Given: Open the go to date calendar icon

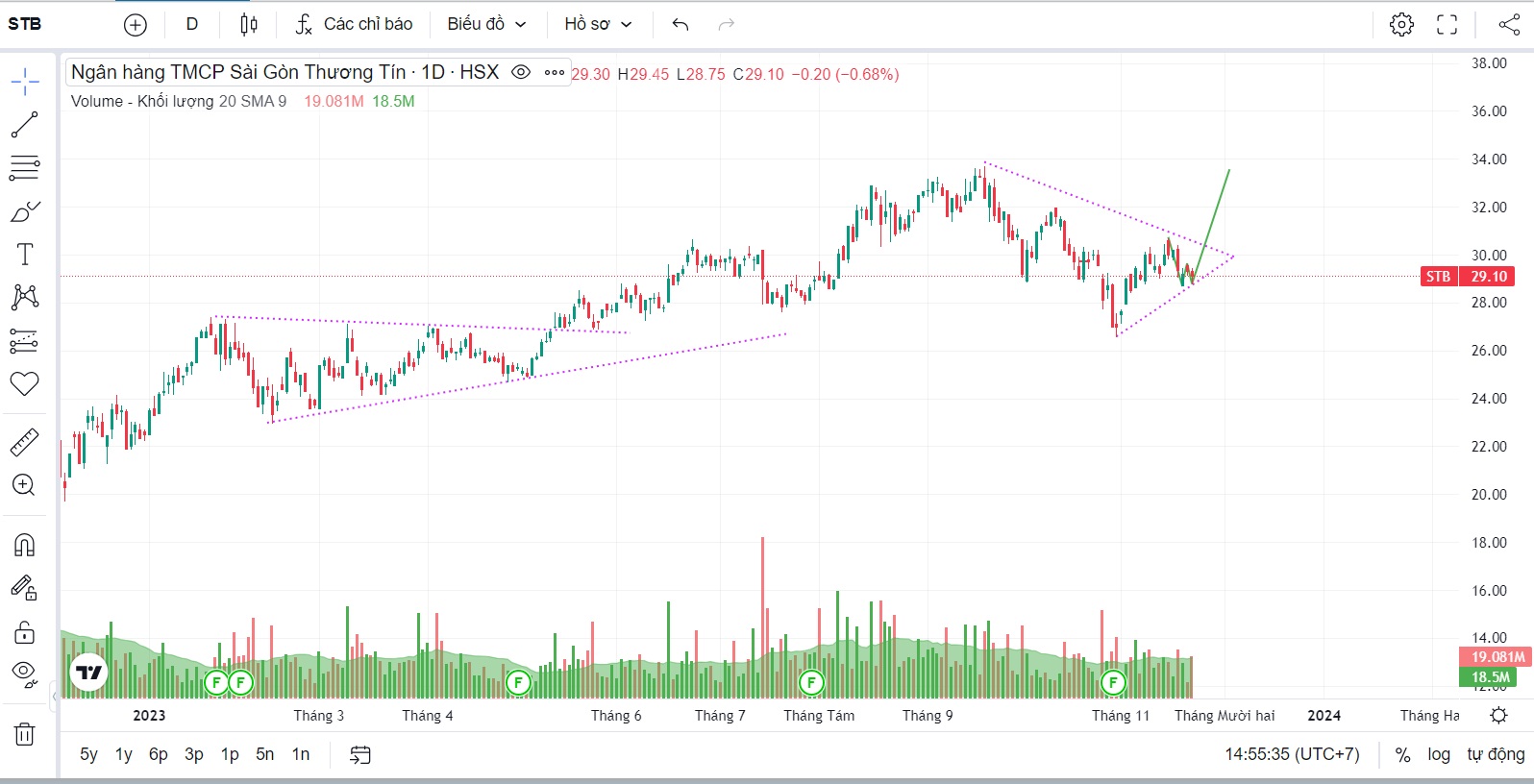Looking at the screenshot, I should (360, 754).
